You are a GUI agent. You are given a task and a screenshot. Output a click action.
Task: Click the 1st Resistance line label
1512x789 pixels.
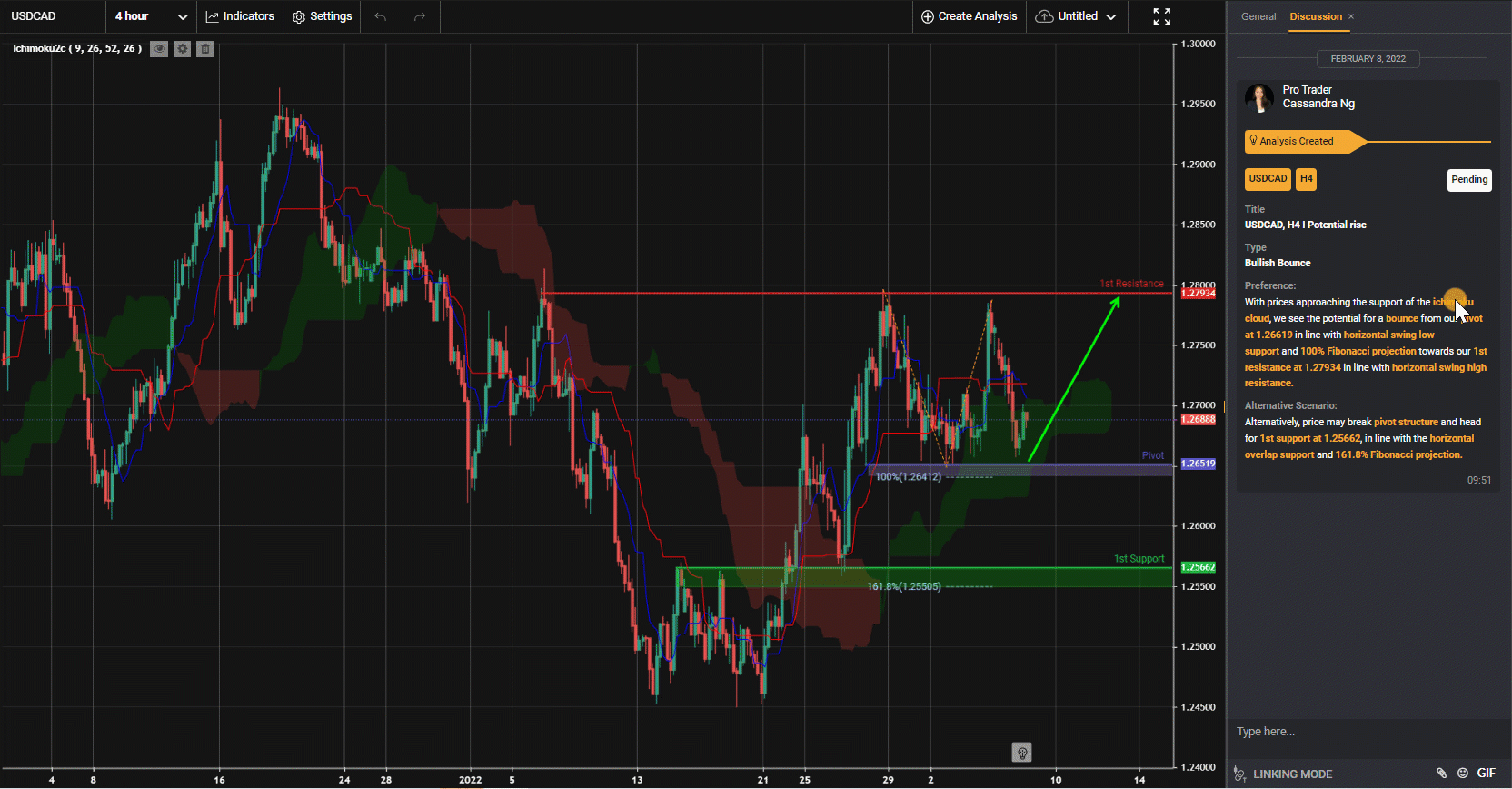1131,284
